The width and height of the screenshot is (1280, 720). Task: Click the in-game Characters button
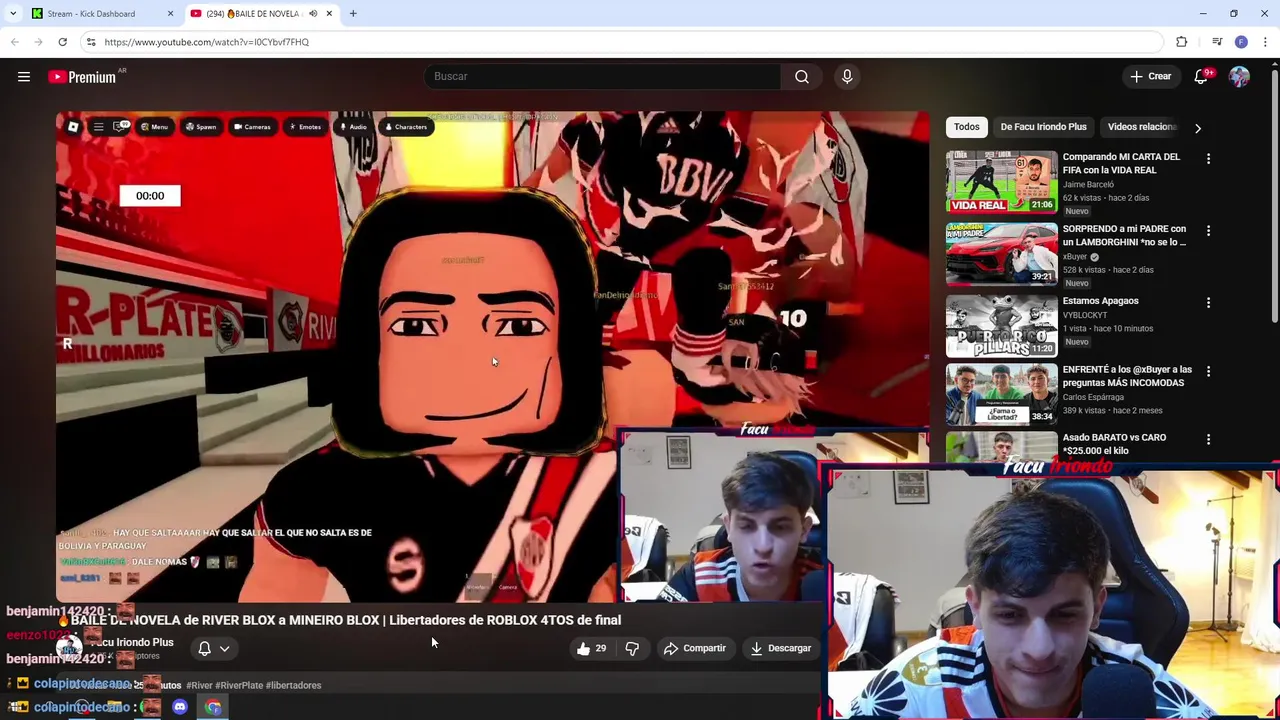(x=406, y=127)
